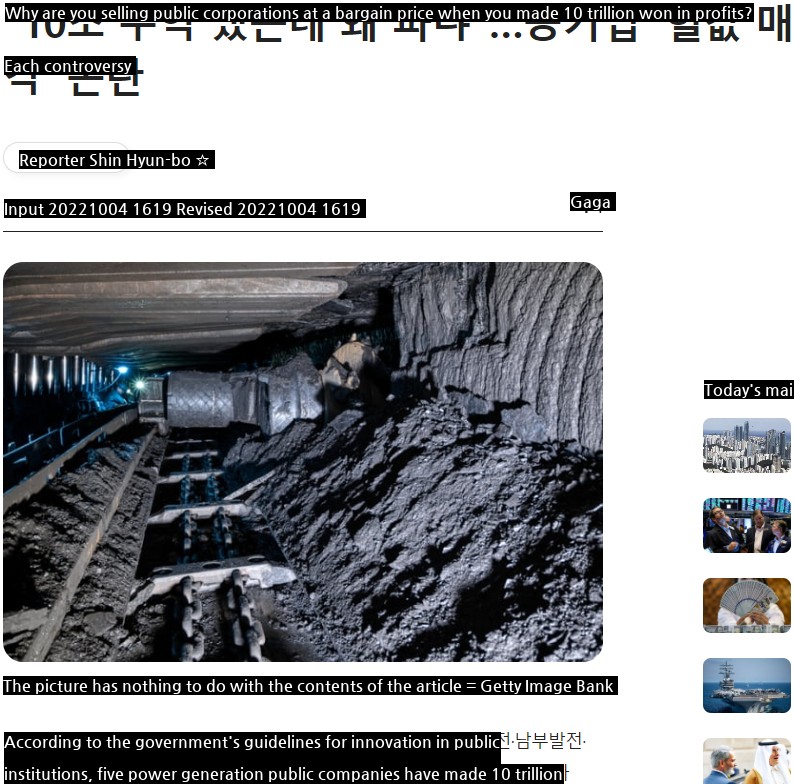
Task: Open the "Today's mai" sidebar heading
Action: point(747,390)
